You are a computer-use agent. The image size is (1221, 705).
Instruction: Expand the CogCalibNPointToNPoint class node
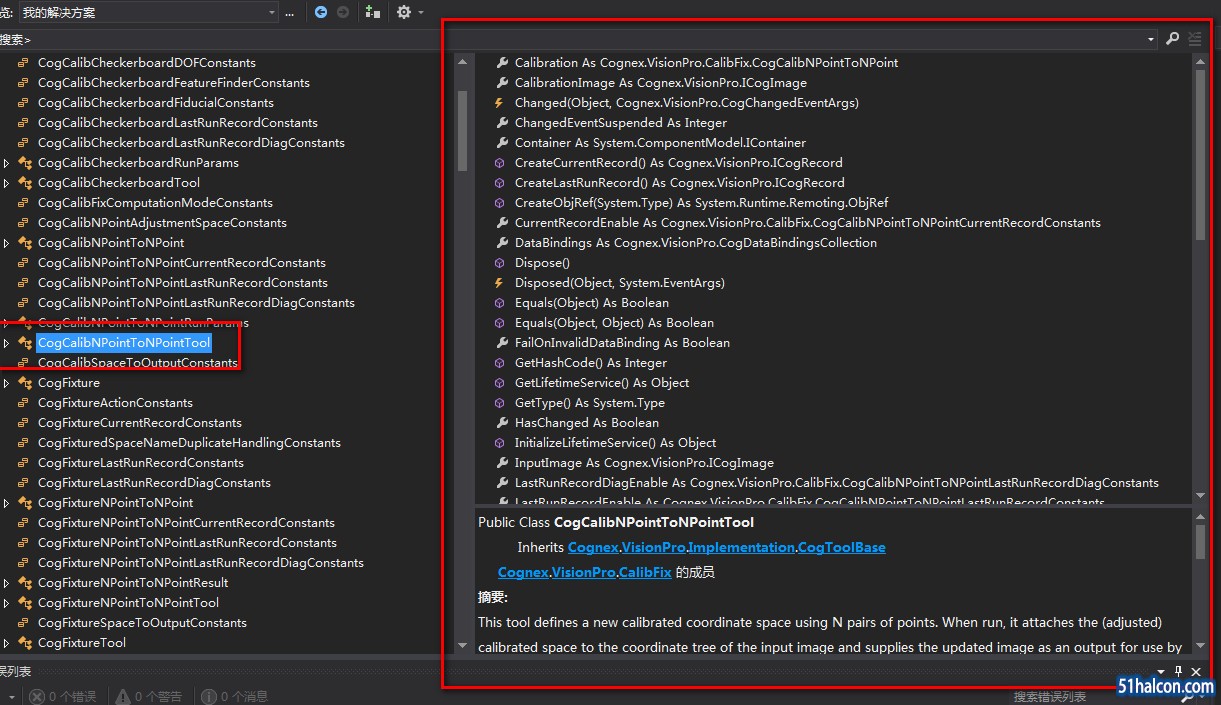pos(7,243)
